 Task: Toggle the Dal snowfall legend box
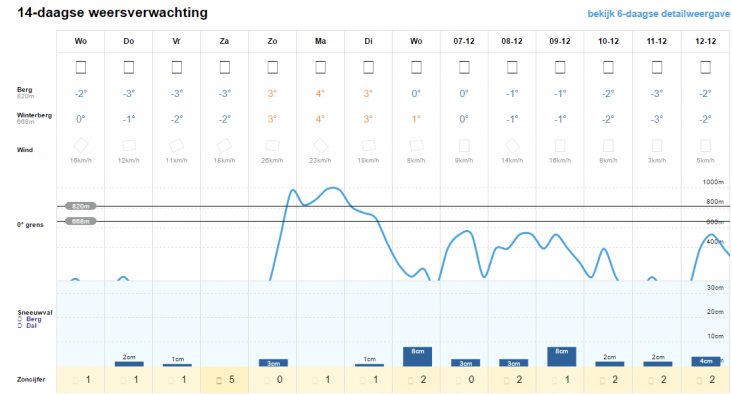point(20,326)
